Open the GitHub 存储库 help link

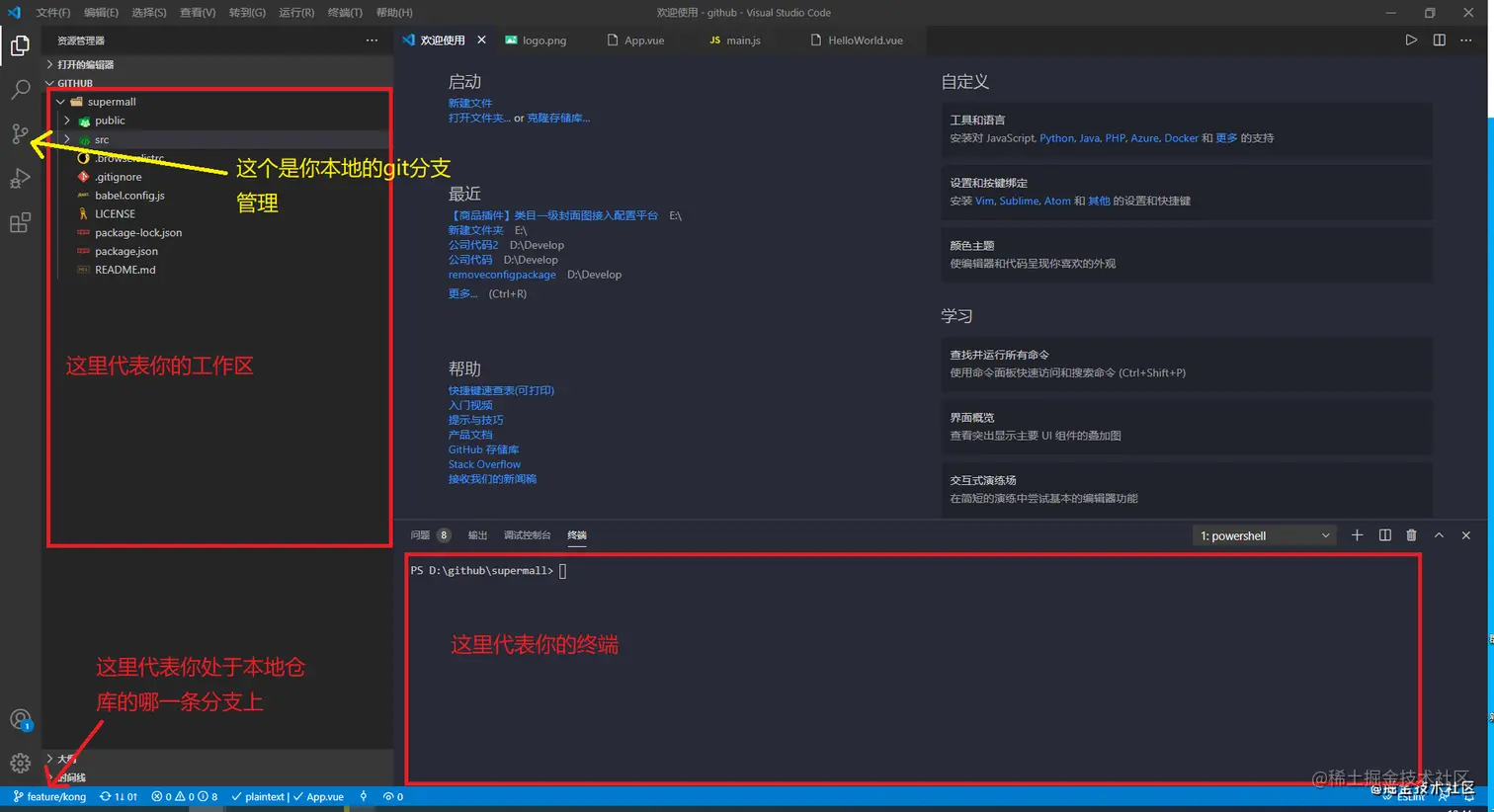(x=483, y=449)
